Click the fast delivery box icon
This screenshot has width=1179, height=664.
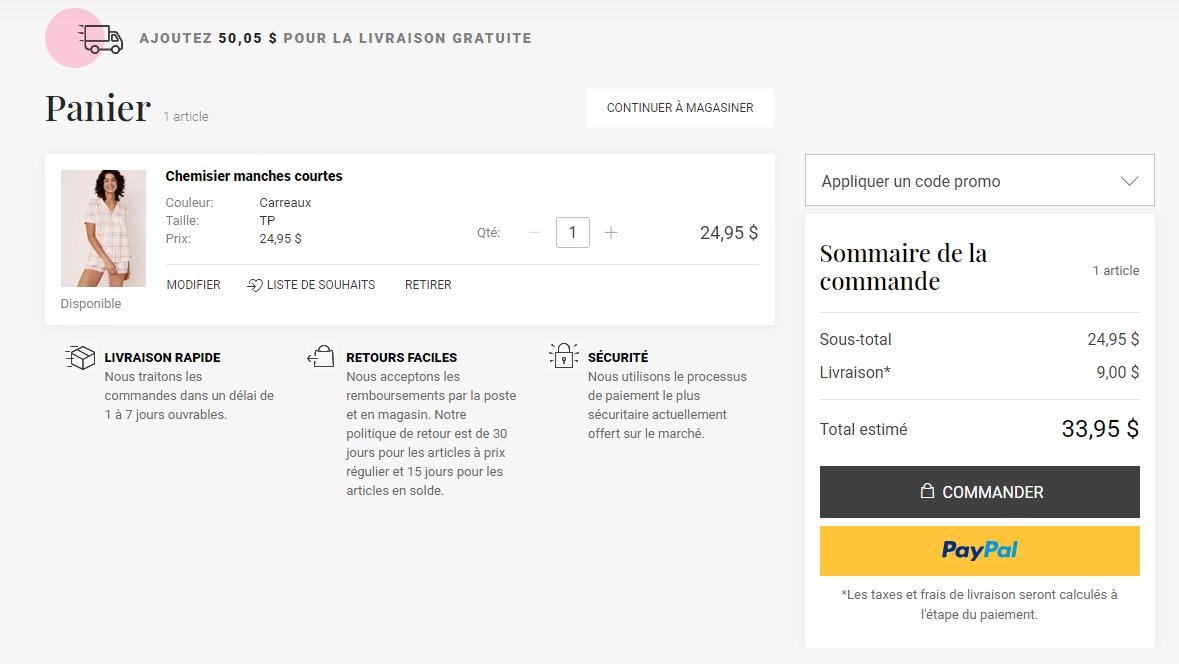tap(80, 357)
